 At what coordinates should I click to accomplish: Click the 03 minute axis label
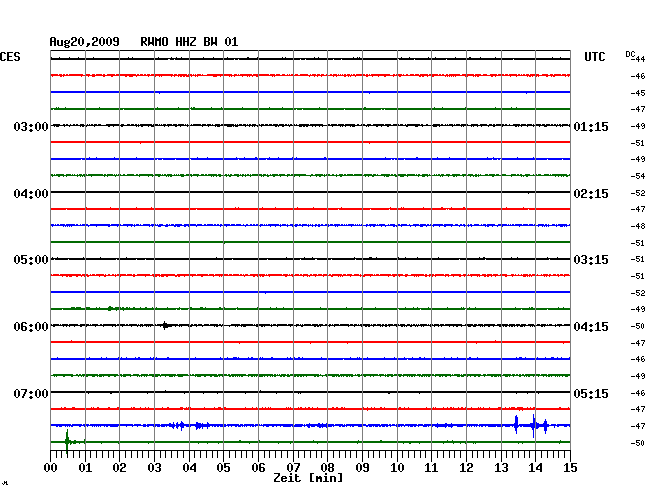point(154,467)
